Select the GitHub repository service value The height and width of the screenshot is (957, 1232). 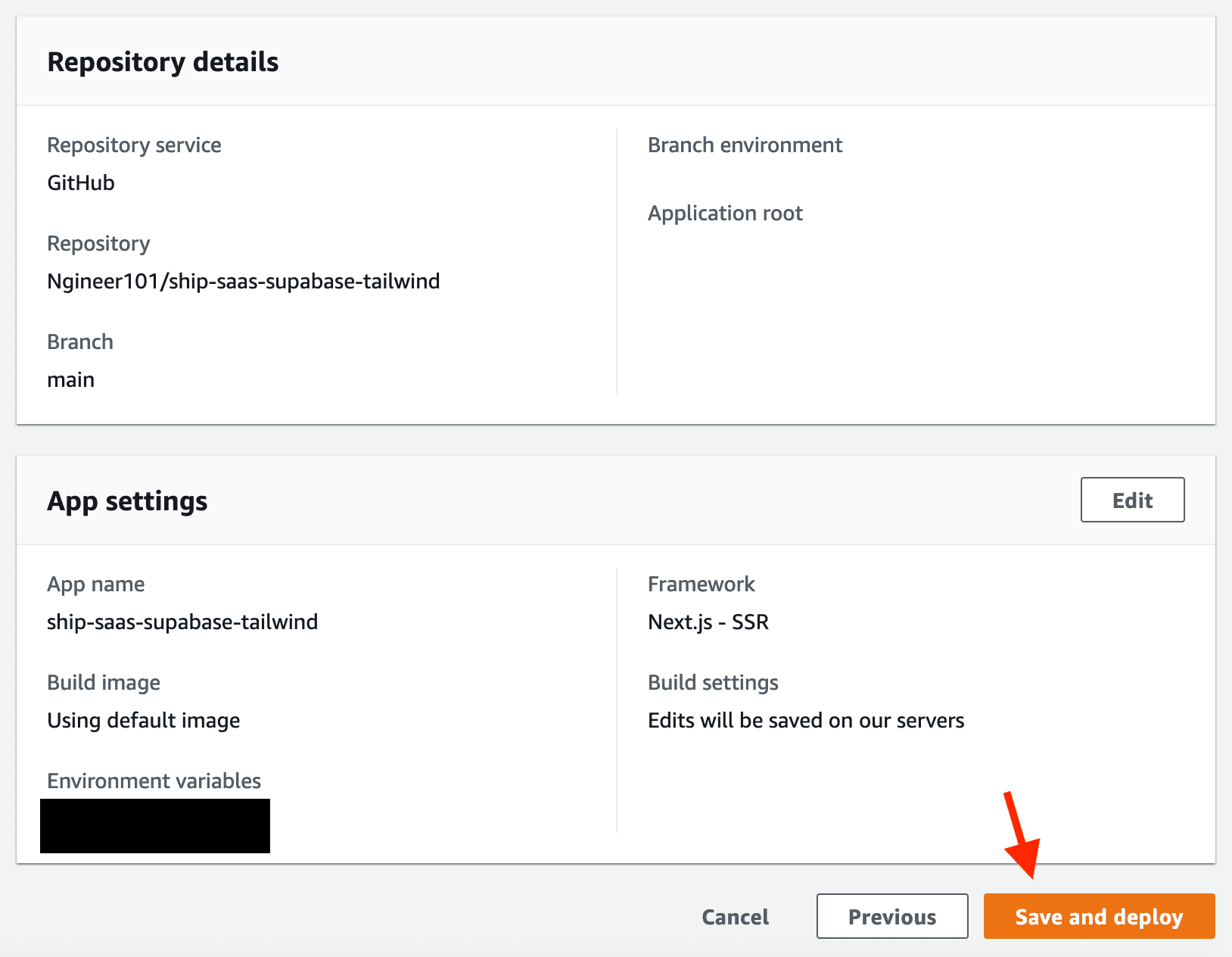point(81,182)
